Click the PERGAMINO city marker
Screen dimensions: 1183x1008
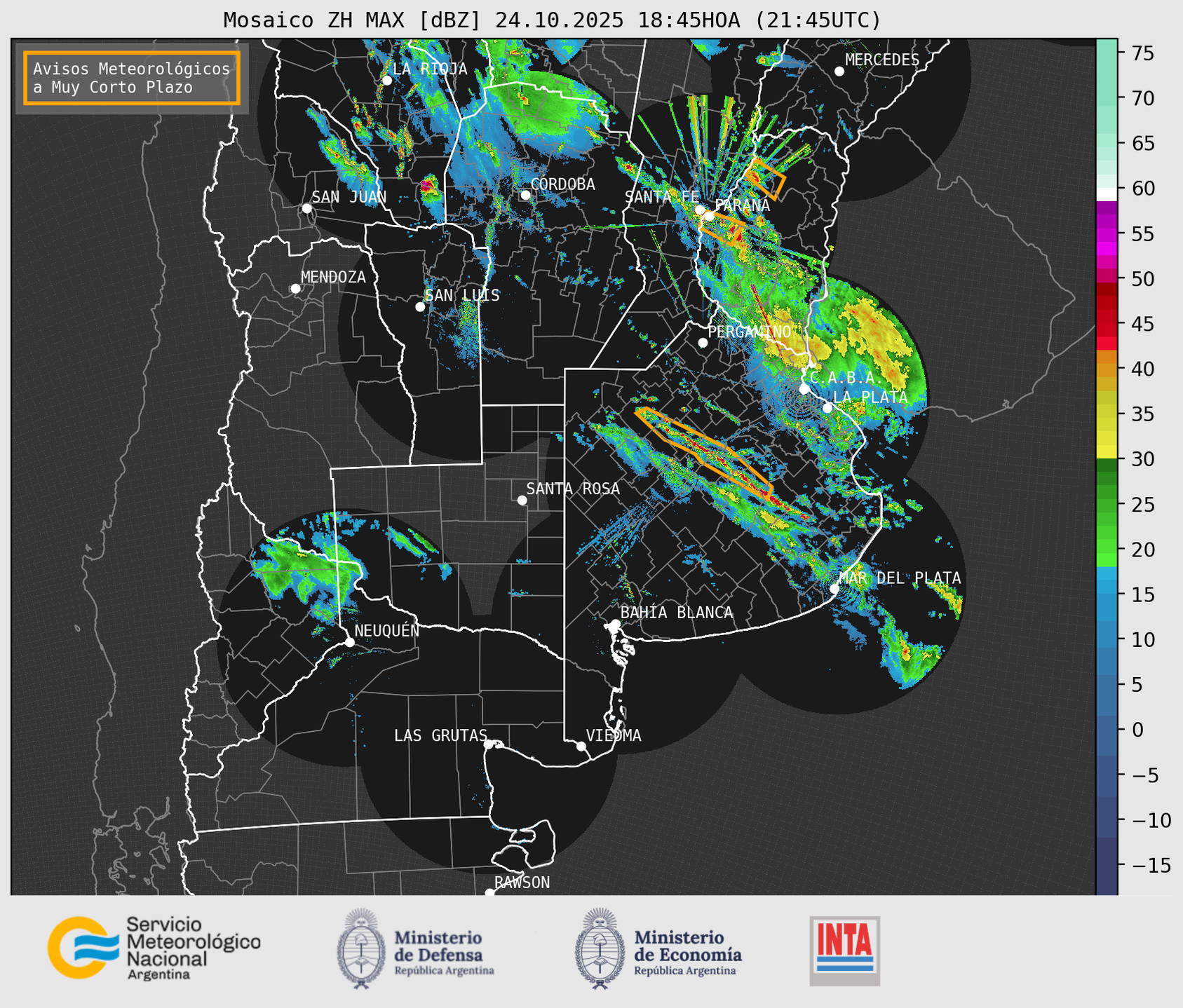(703, 343)
